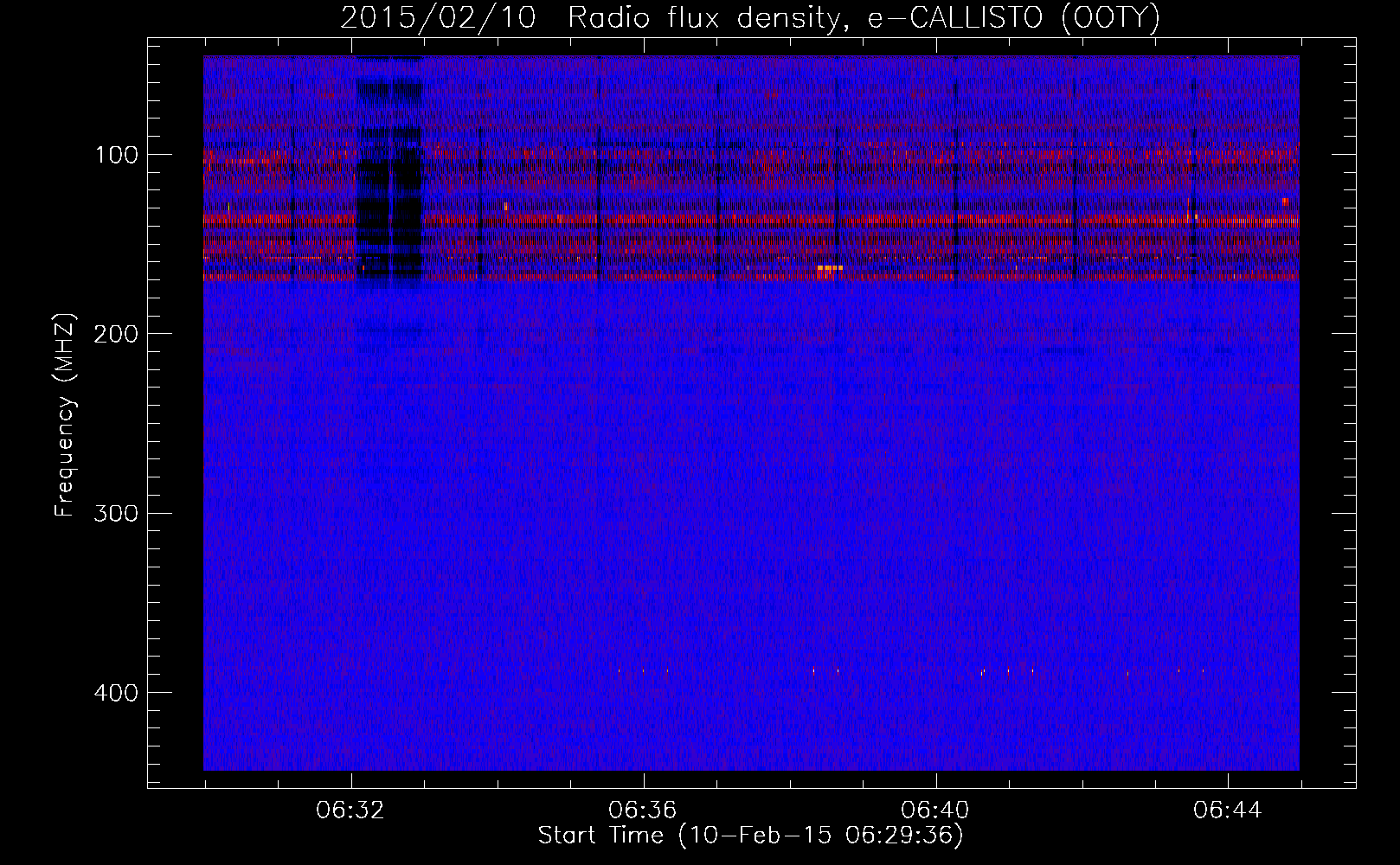Click the 06:40 time tick label
The image size is (1400, 865).
pos(935,811)
